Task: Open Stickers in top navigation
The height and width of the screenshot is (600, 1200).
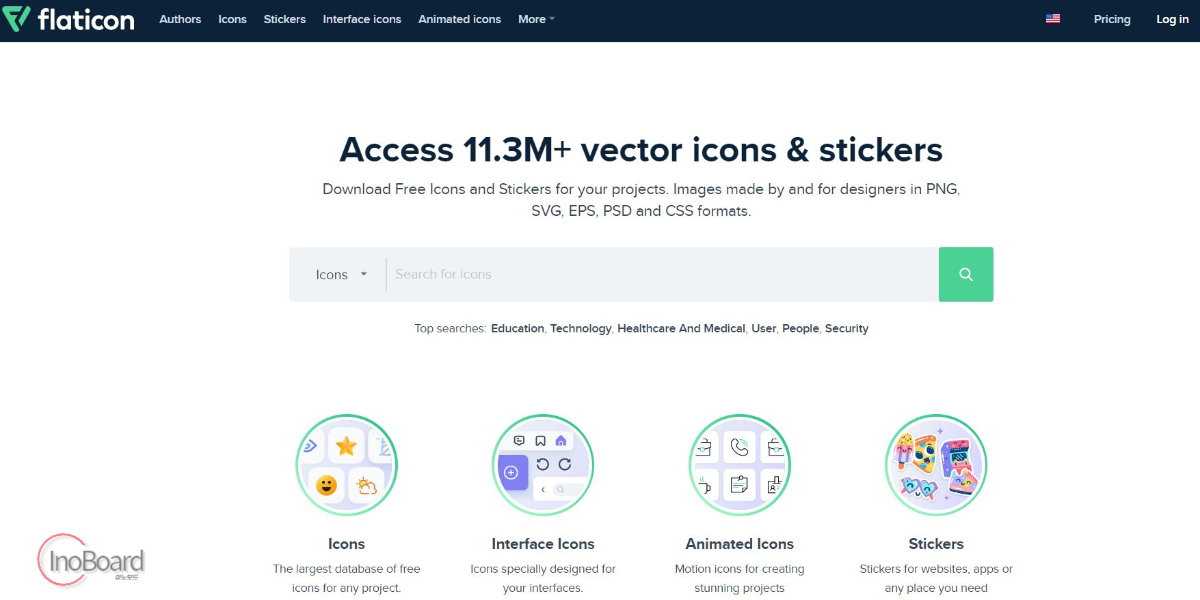Action: pyautogui.click(x=285, y=19)
